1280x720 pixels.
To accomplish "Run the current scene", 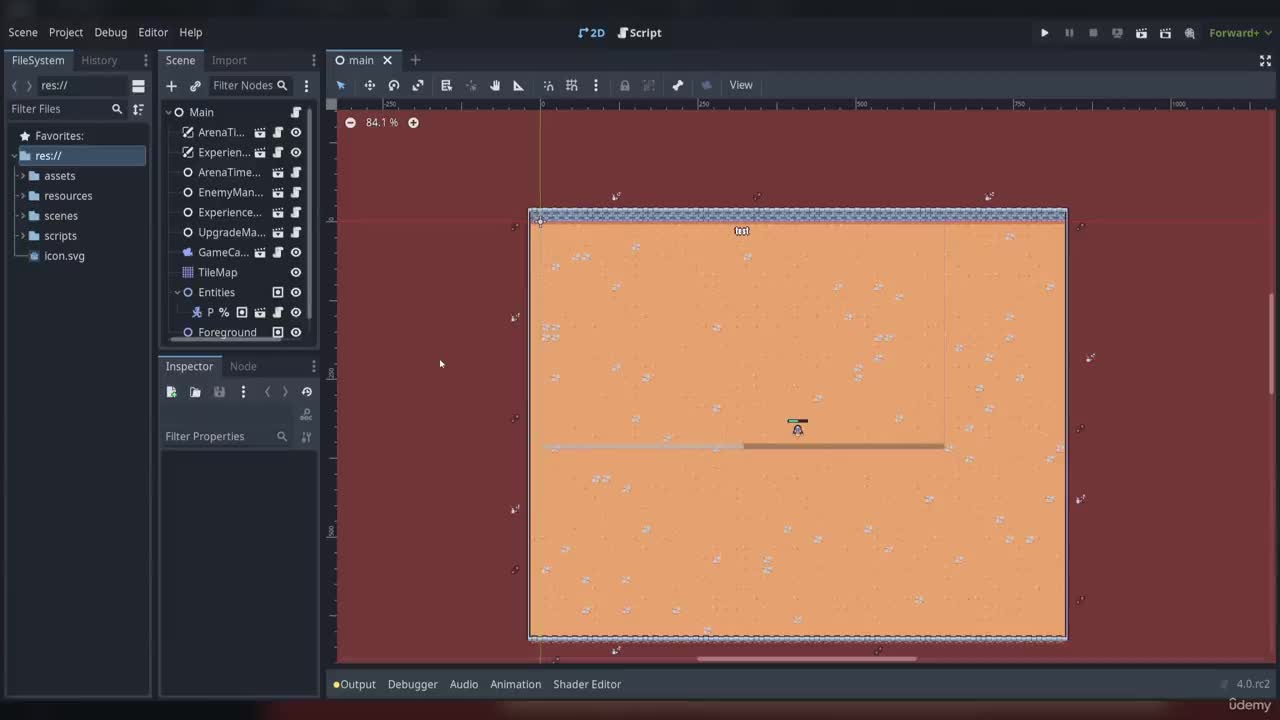I will click(x=1141, y=33).
